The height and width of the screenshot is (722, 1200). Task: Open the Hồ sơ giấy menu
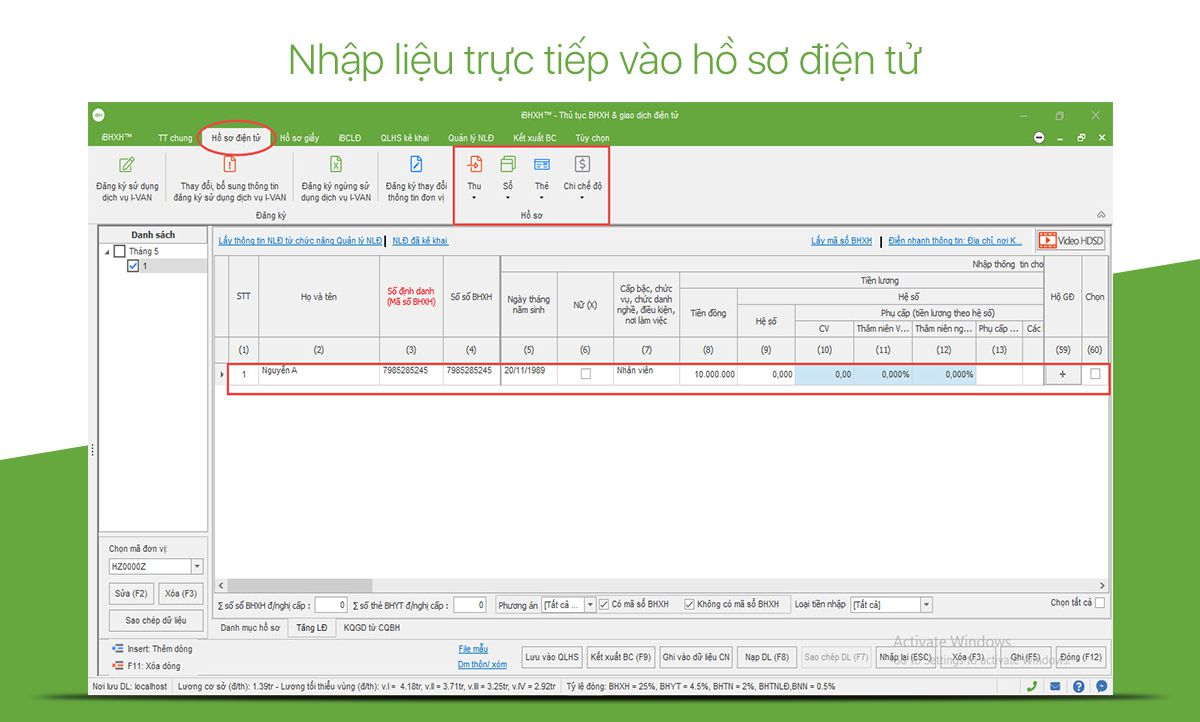[x=301, y=137]
